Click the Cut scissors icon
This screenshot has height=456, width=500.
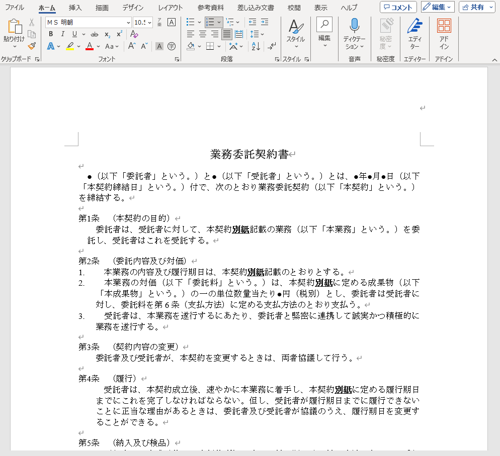click(x=31, y=22)
